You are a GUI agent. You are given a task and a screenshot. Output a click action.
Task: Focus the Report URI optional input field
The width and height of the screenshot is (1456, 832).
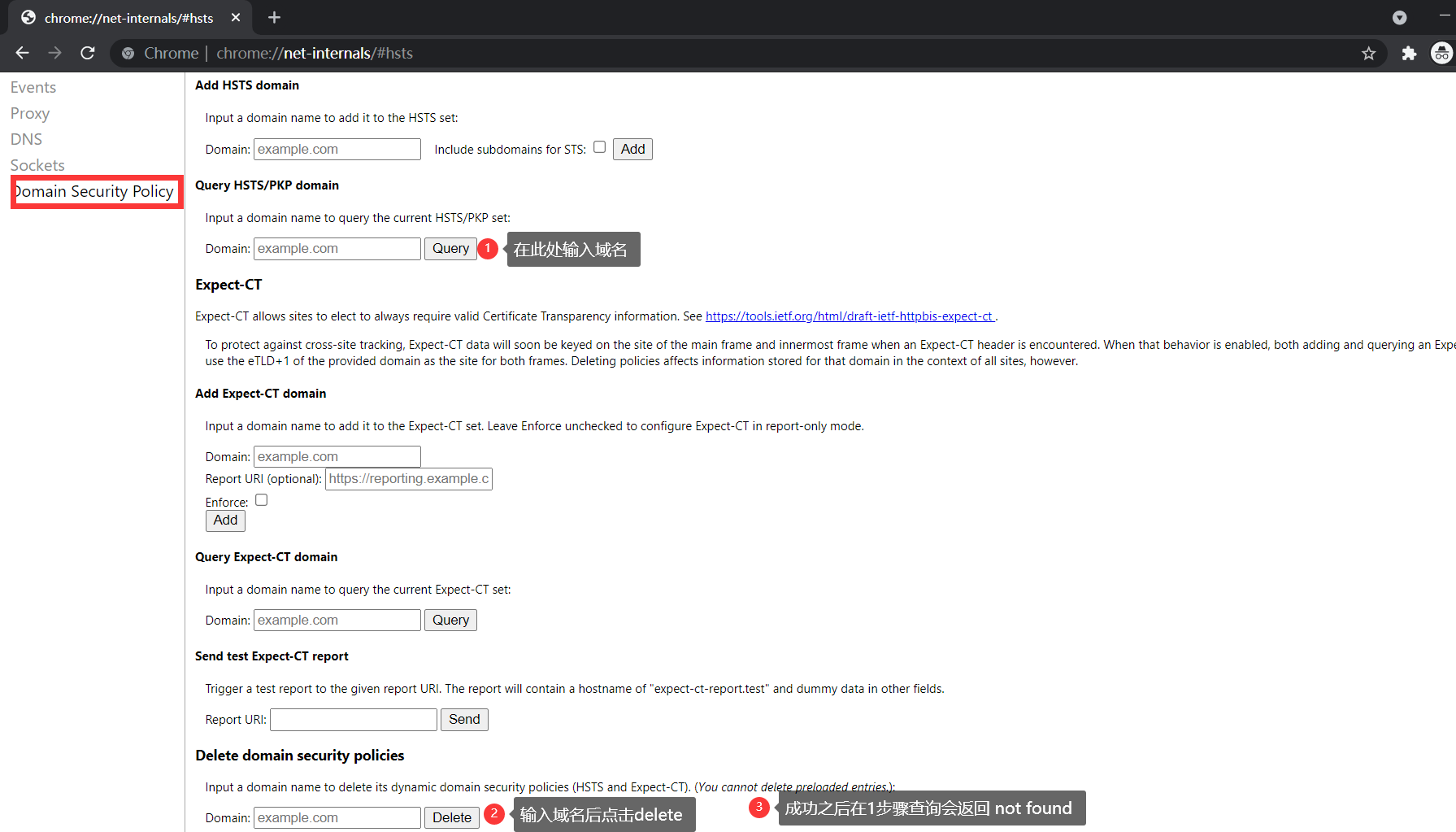409,479
